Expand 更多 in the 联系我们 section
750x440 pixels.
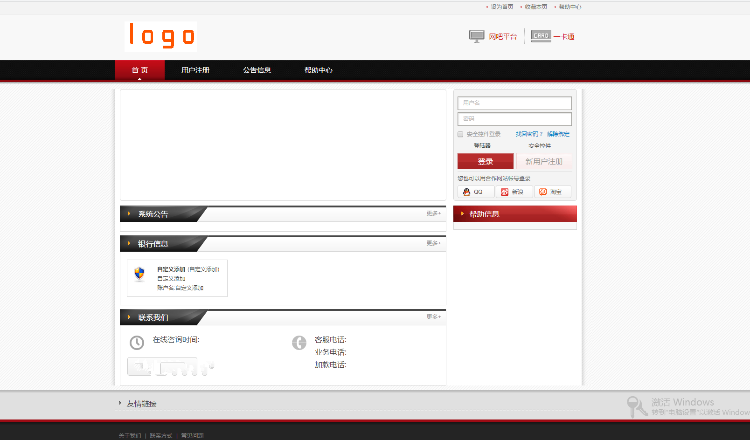click(433, 317)
